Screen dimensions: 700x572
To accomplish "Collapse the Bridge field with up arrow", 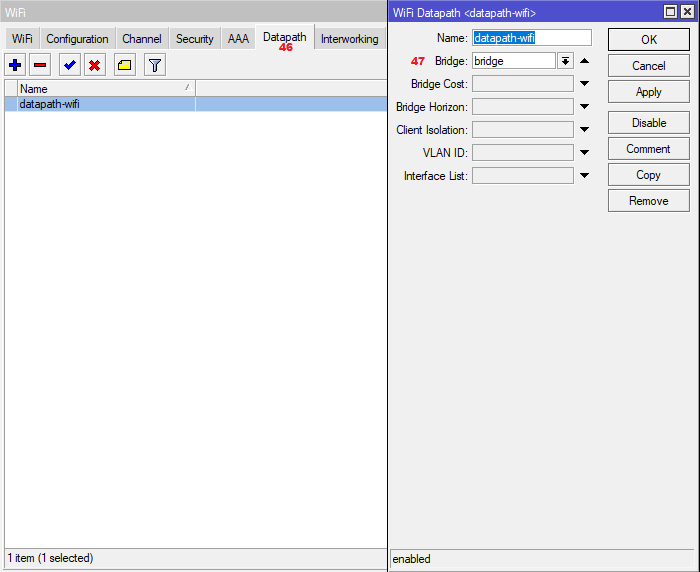I will pyautogui.click(x=584, y=61).
